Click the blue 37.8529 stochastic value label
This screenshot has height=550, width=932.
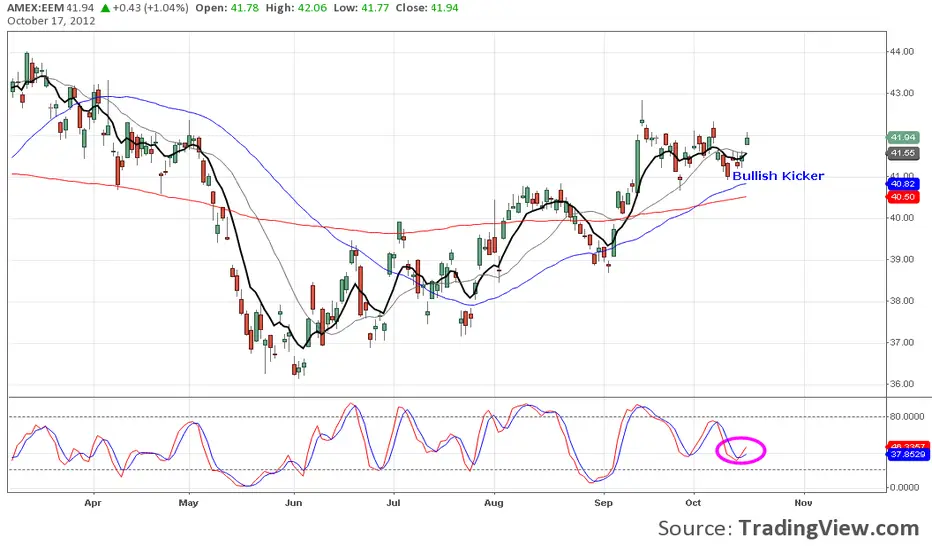[x=908, y=454]
